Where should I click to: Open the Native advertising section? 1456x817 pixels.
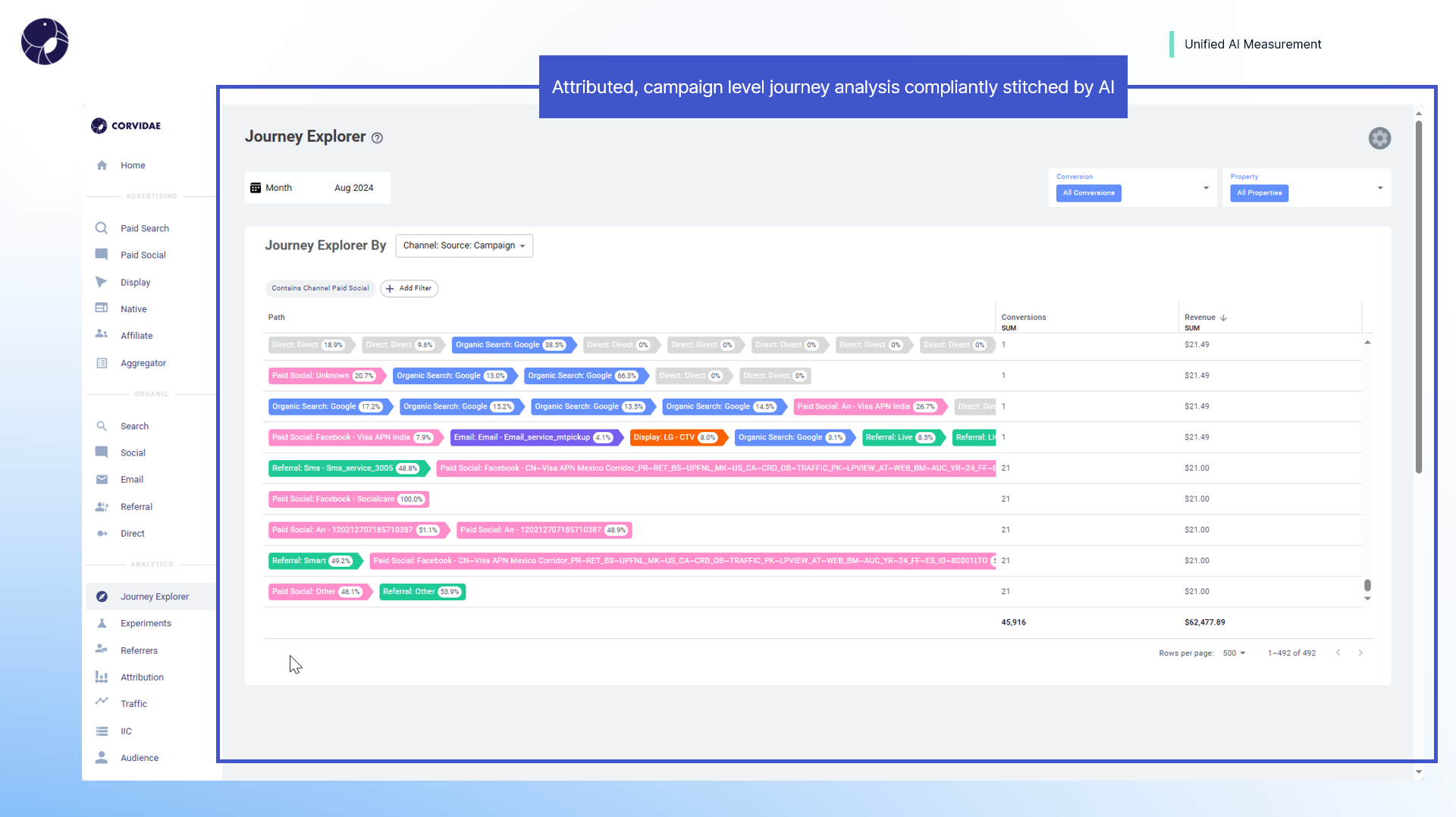[133, 308]
